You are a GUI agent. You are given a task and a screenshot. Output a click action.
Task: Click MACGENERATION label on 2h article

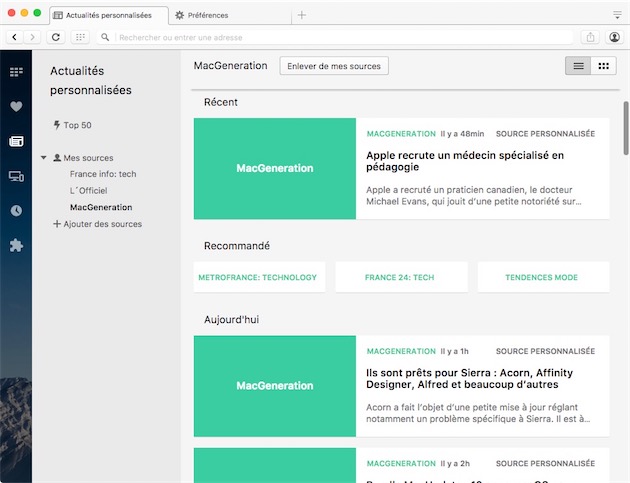[x=401, y=463]
